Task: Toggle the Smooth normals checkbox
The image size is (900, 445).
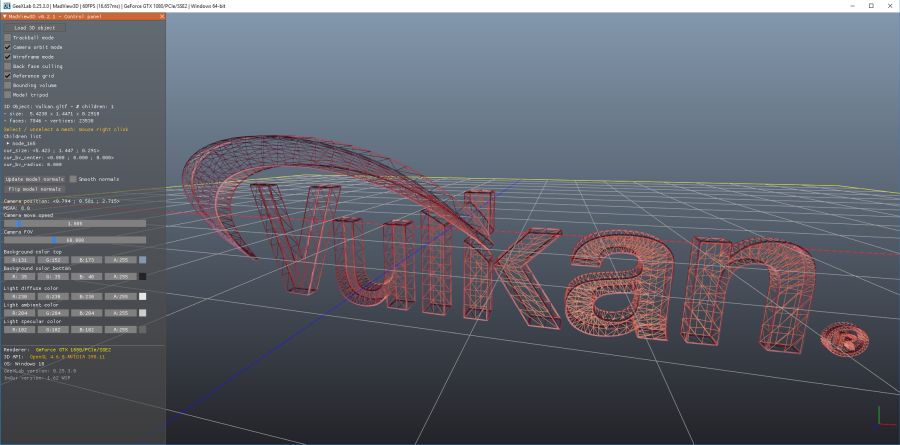Action: [73, 179]
